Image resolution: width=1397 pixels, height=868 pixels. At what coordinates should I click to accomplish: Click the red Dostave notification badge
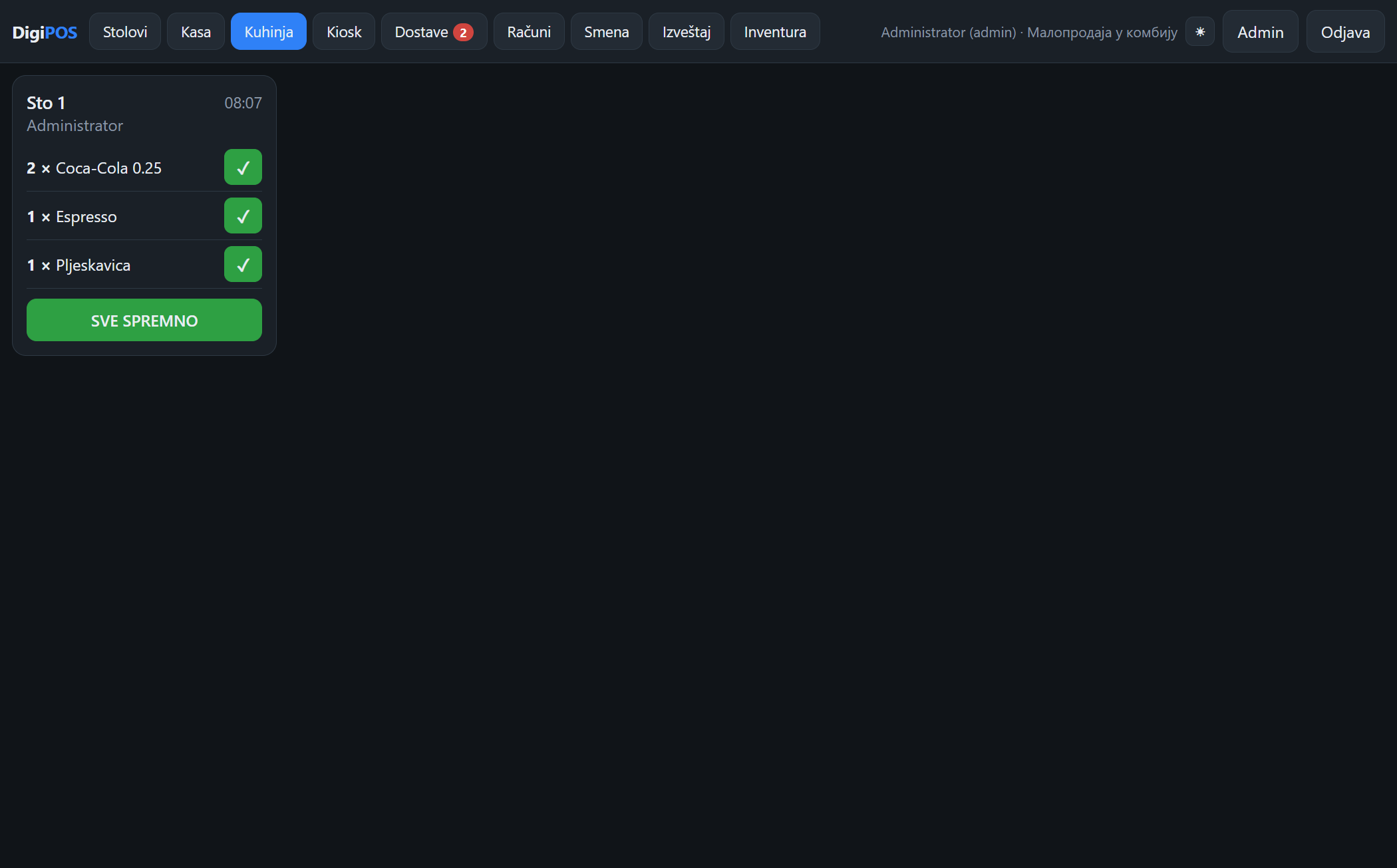463,32
